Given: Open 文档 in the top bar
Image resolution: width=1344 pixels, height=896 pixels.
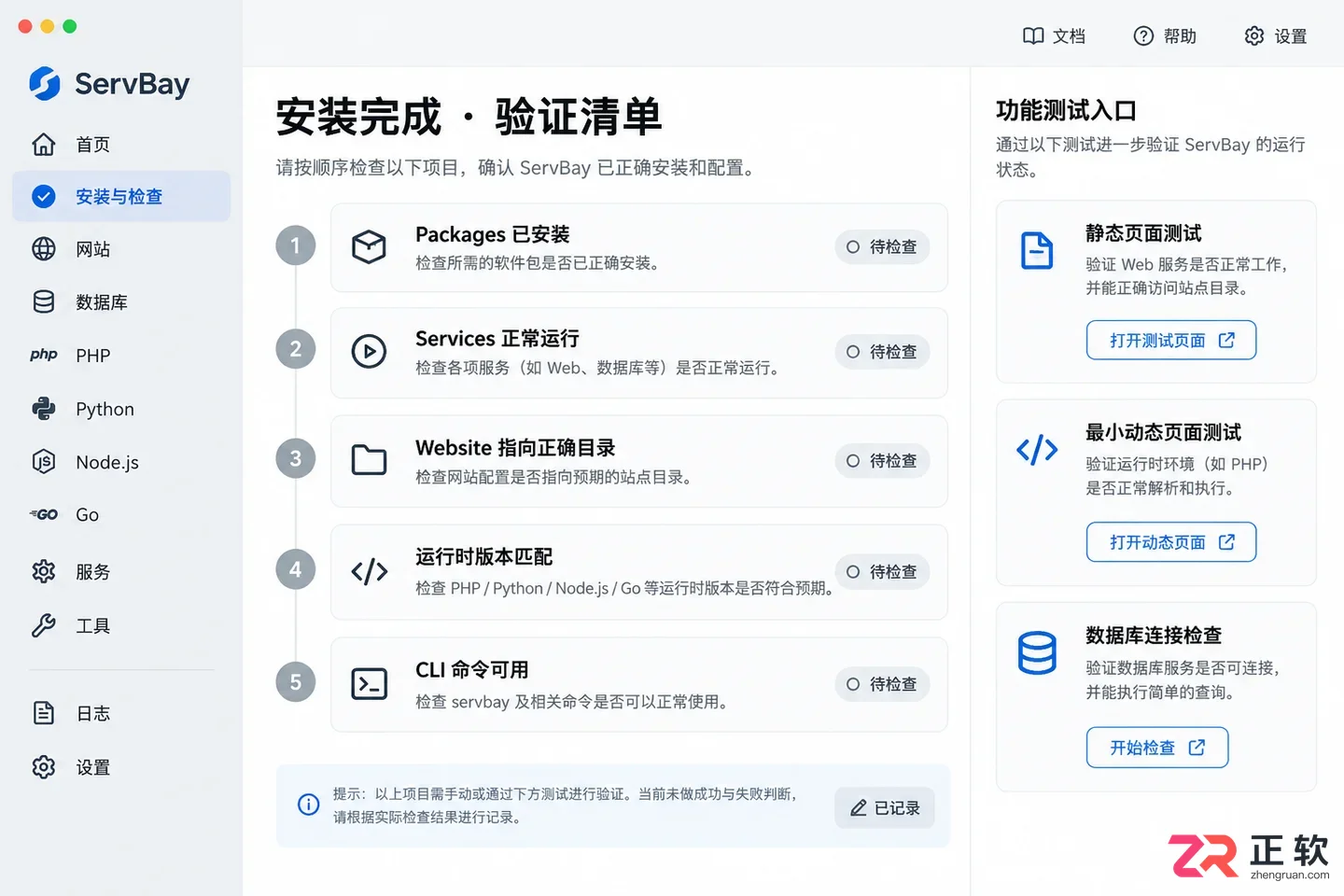Looking at the screenshot, I should (x=1055, y=36).
